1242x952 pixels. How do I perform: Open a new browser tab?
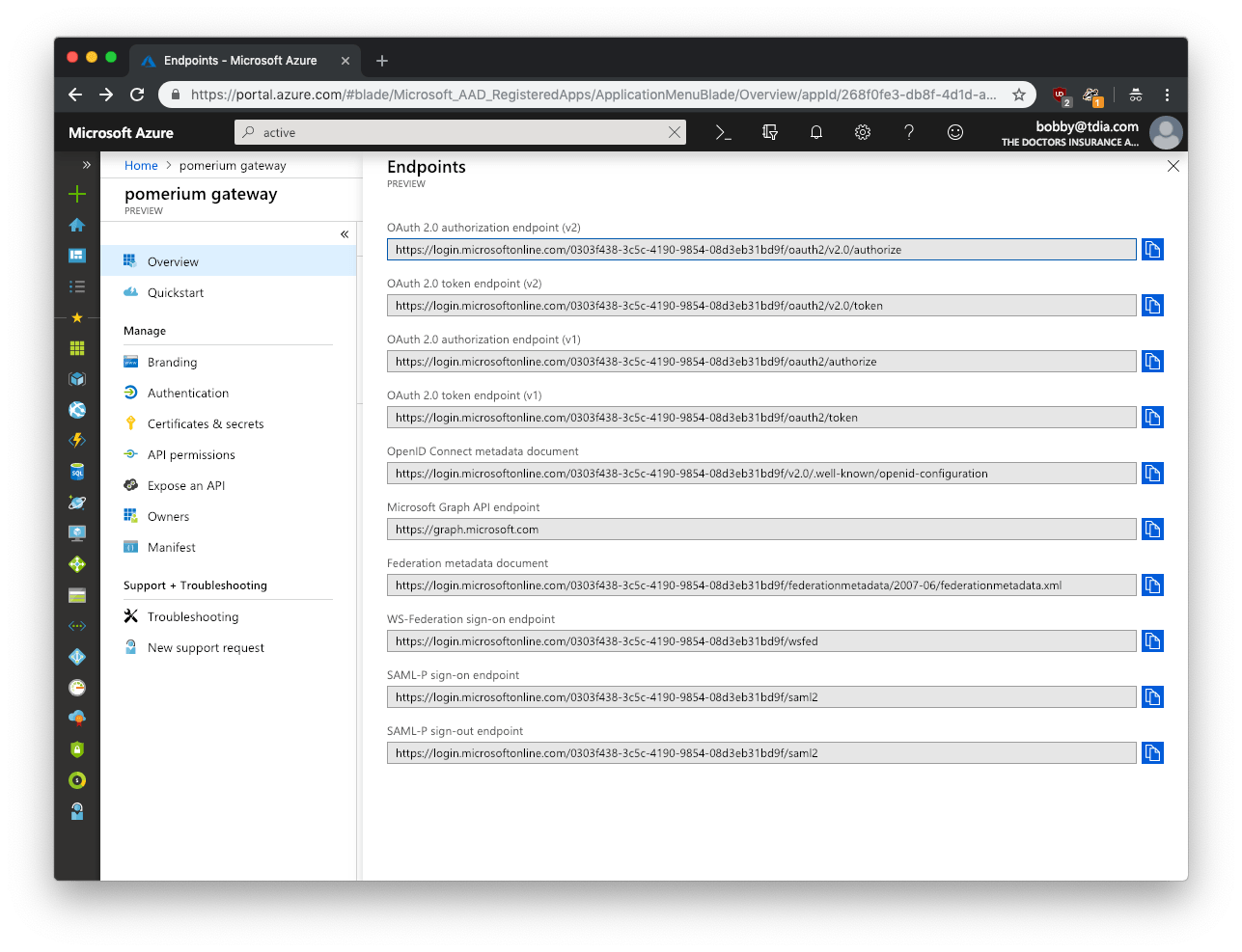pos(382,61)
